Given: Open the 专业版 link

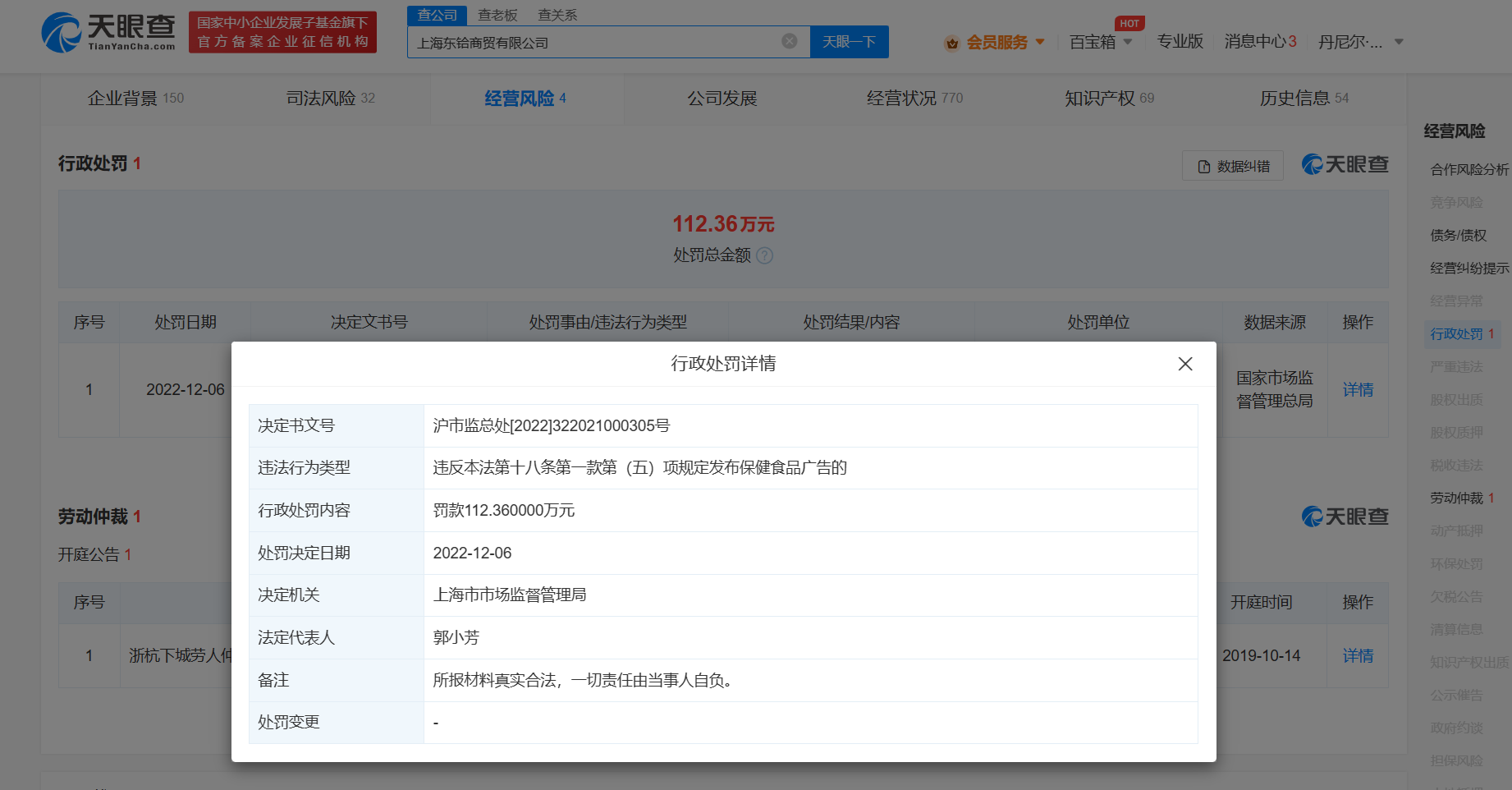Looking at the screenshot, I should coord(1180,41).
